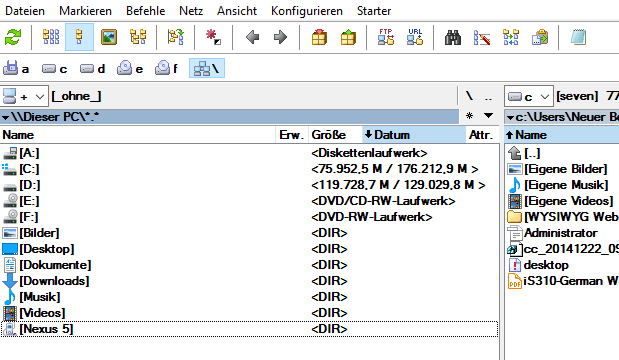Image resolution: width=619 pixels, height=360 pixels.
Task: Sort left panel by Attr. column
Action: [x=482, y=135]
